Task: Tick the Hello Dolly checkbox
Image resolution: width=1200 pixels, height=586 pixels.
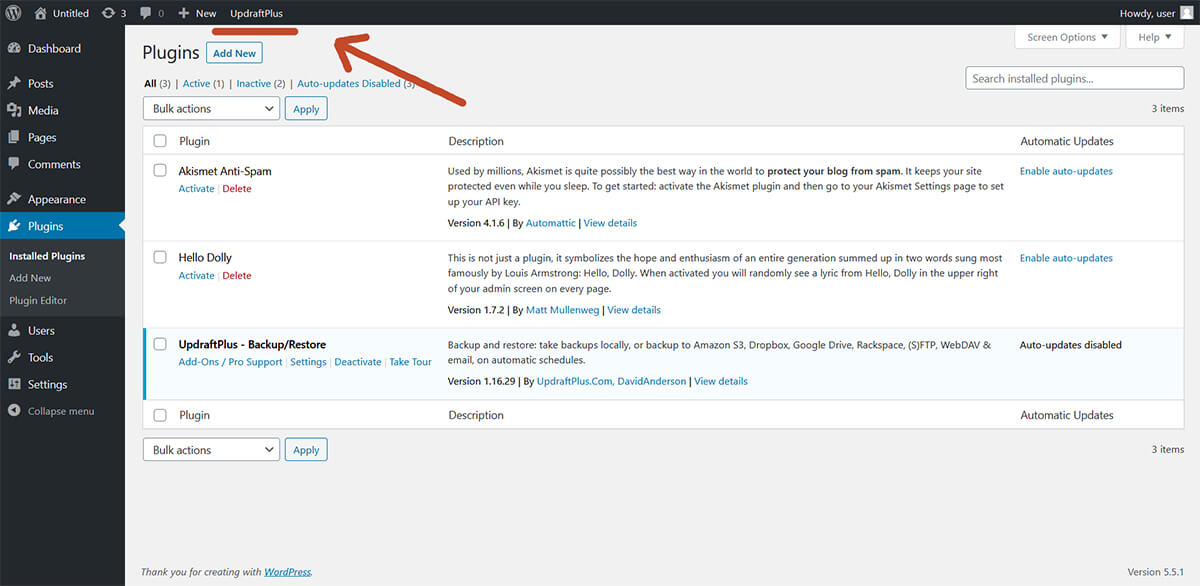Action: tap(160, 257)
